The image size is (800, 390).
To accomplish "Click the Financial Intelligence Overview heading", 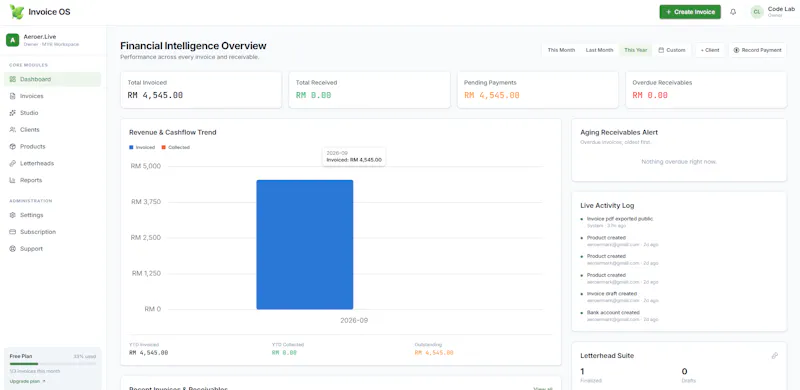I will tap(193, 45).
